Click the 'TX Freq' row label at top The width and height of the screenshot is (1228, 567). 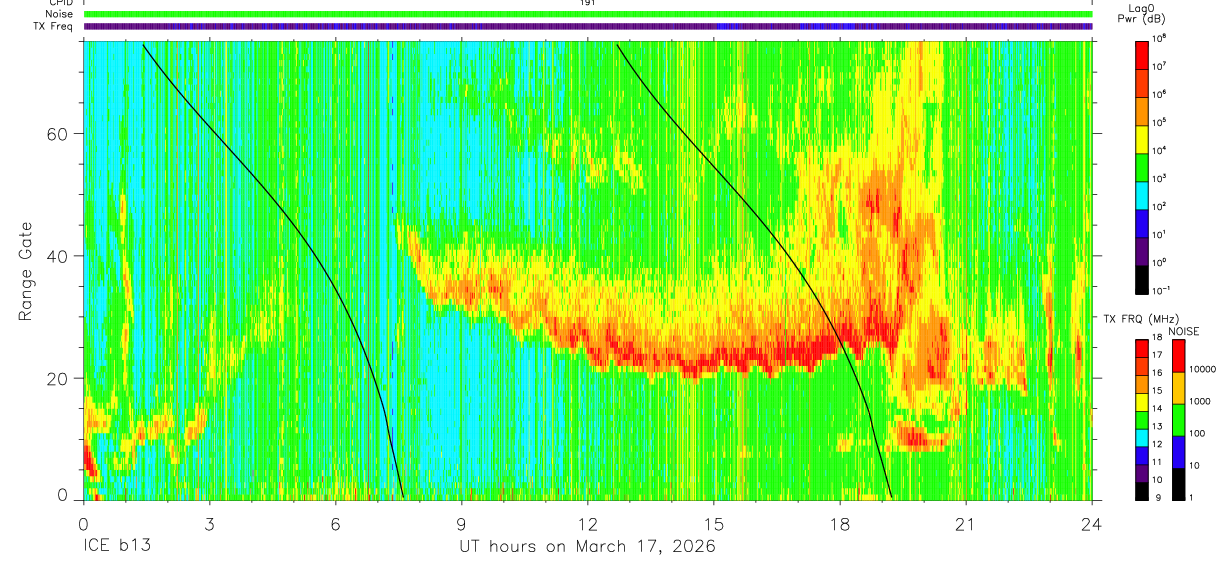point(55,26)
